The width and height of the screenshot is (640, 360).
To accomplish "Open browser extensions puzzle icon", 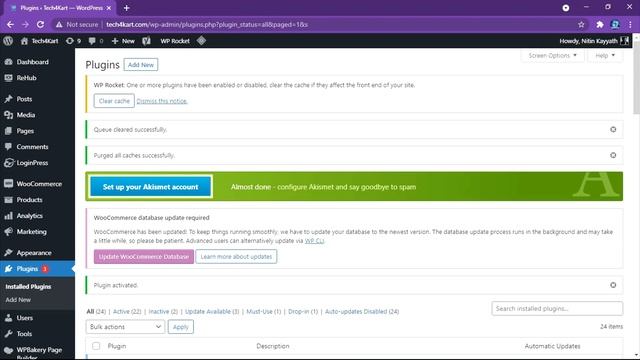I will [600, 24].
